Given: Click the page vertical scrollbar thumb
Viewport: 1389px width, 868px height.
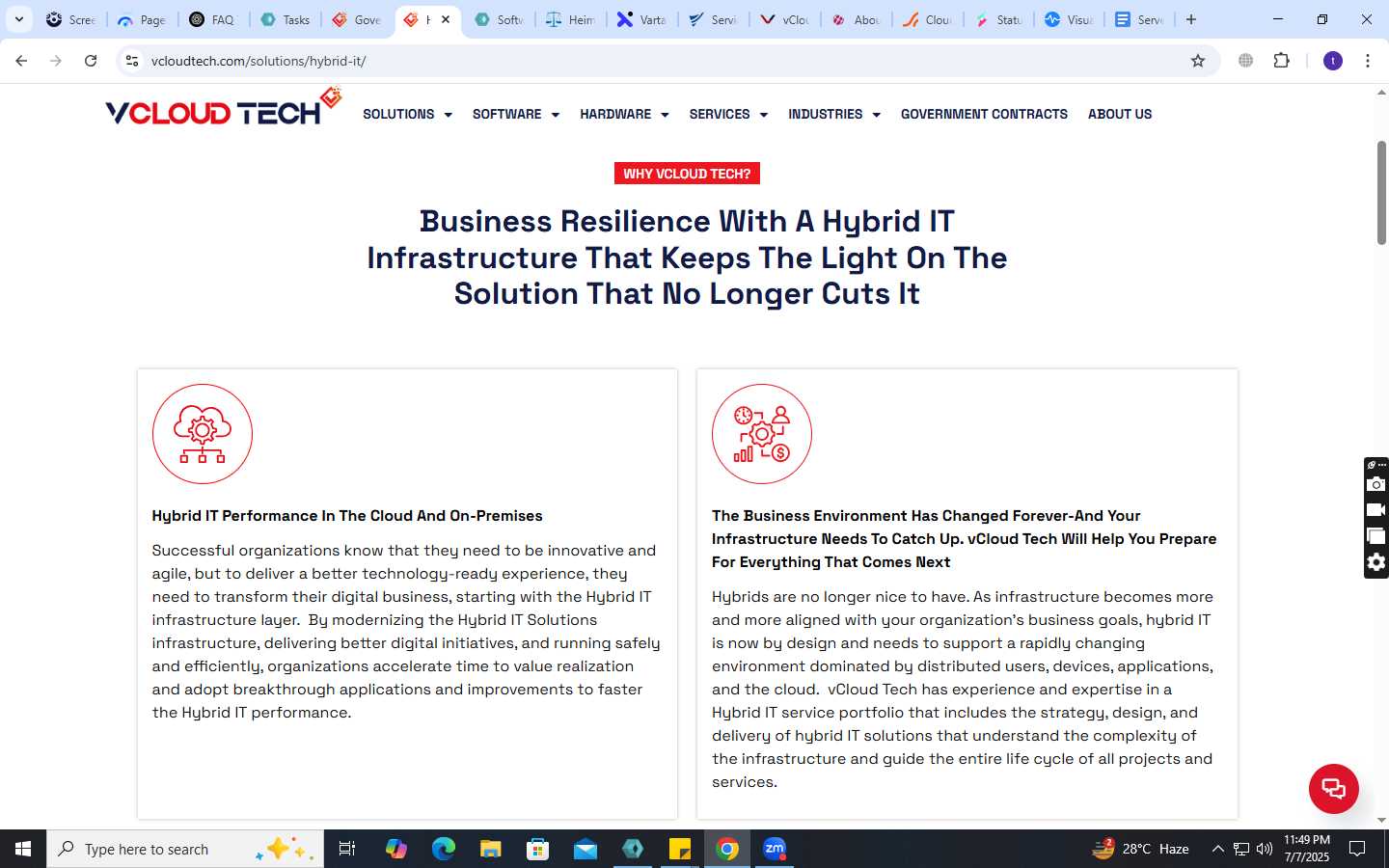Looking at the screenshot, I should [x=1381, y=193].
